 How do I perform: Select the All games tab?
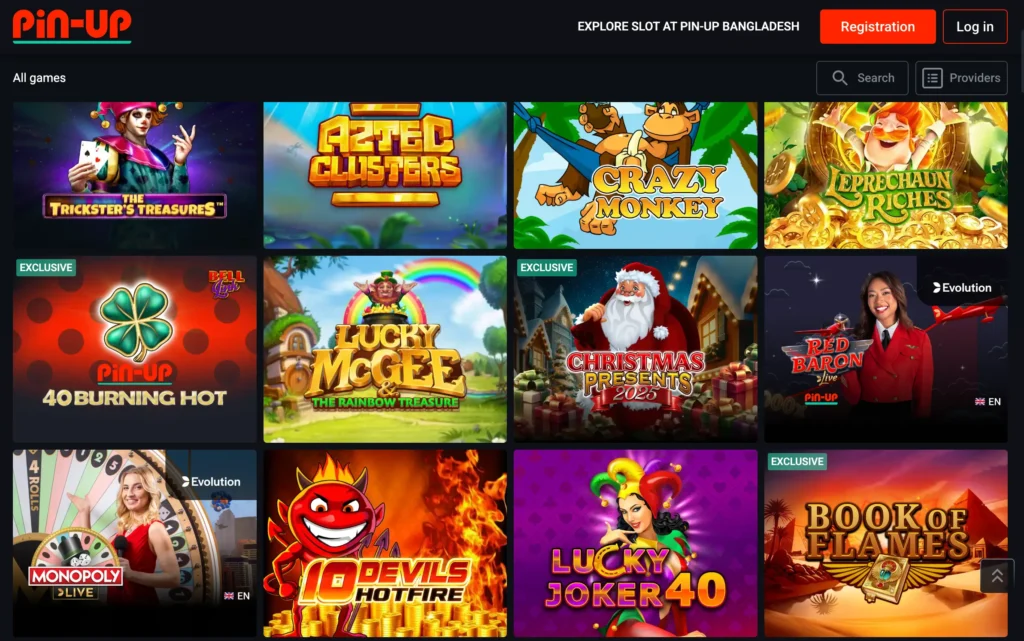(x=39, y=78)
